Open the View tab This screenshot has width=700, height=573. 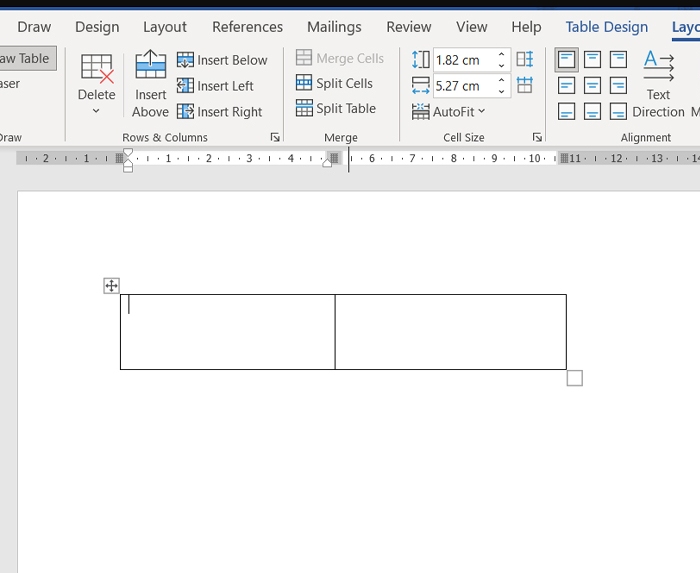tap(472, 27)
